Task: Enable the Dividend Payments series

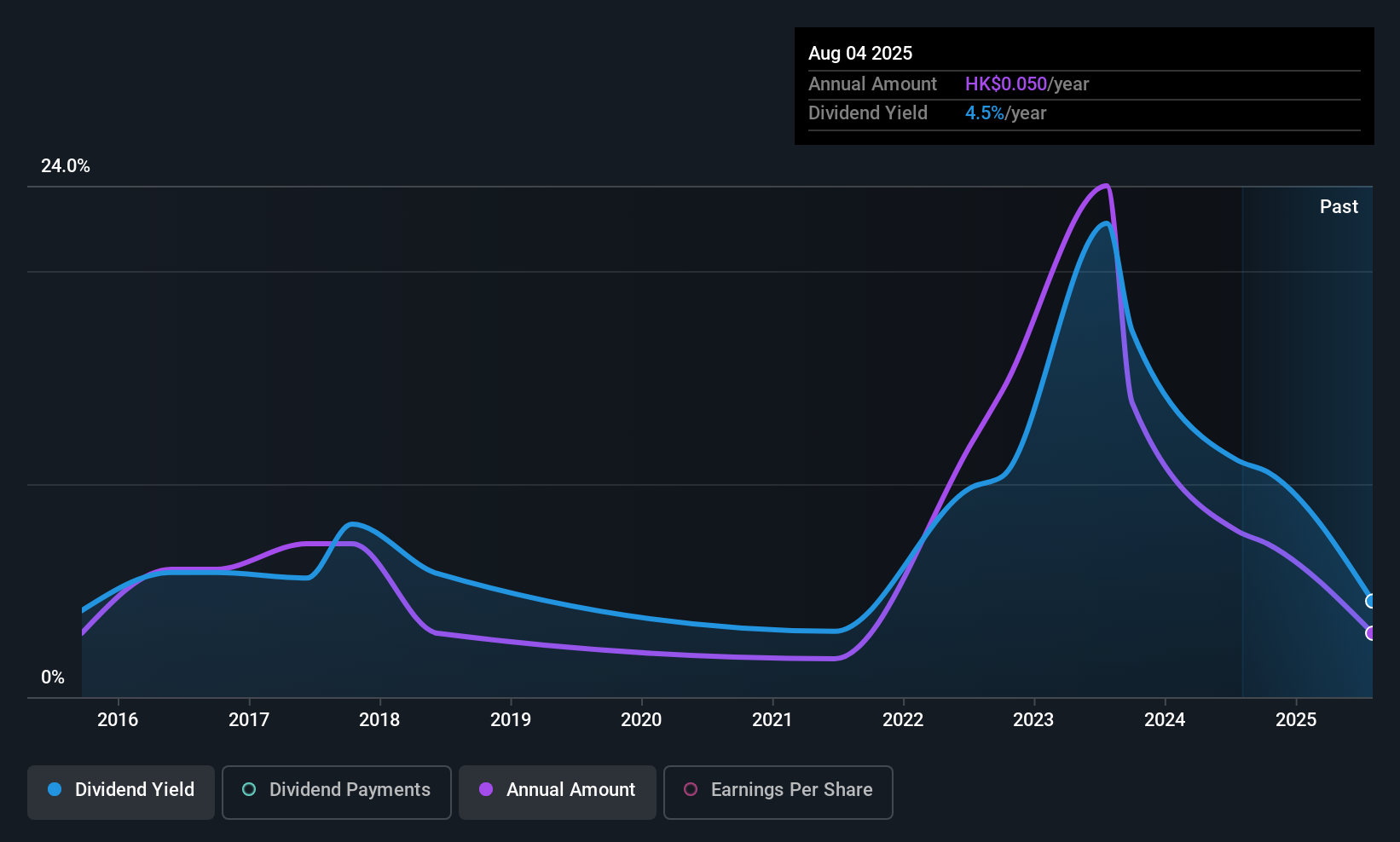Action: point(337,793)
